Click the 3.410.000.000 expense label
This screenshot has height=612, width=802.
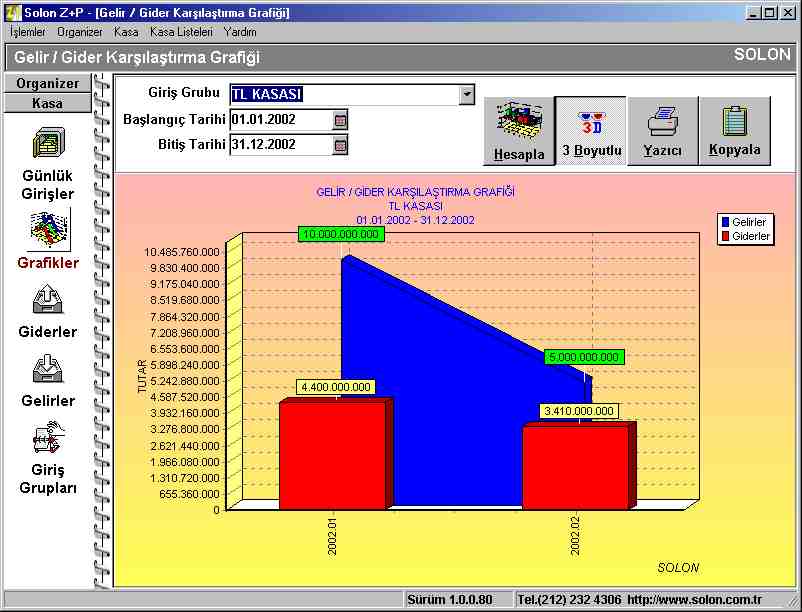point(578,411)
